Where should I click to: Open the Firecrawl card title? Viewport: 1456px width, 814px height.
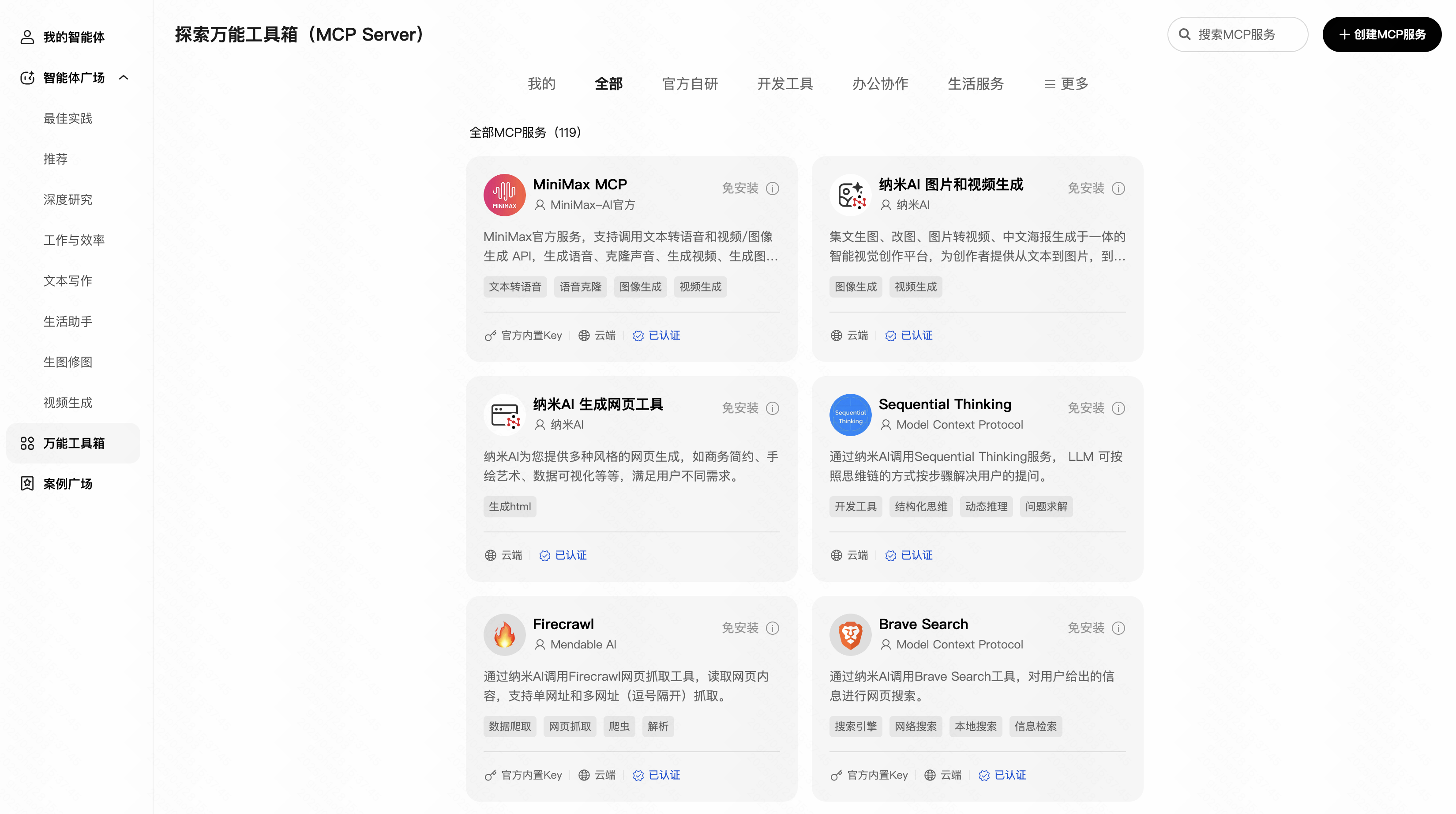coord(563,625)
